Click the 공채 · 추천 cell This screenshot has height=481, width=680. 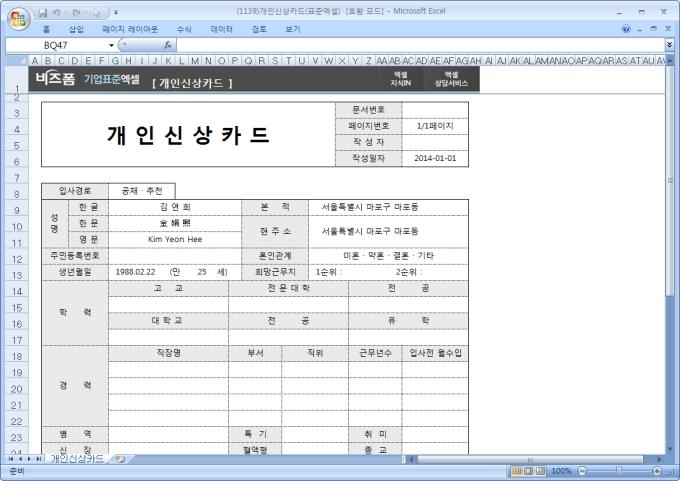tap(142, 191)
